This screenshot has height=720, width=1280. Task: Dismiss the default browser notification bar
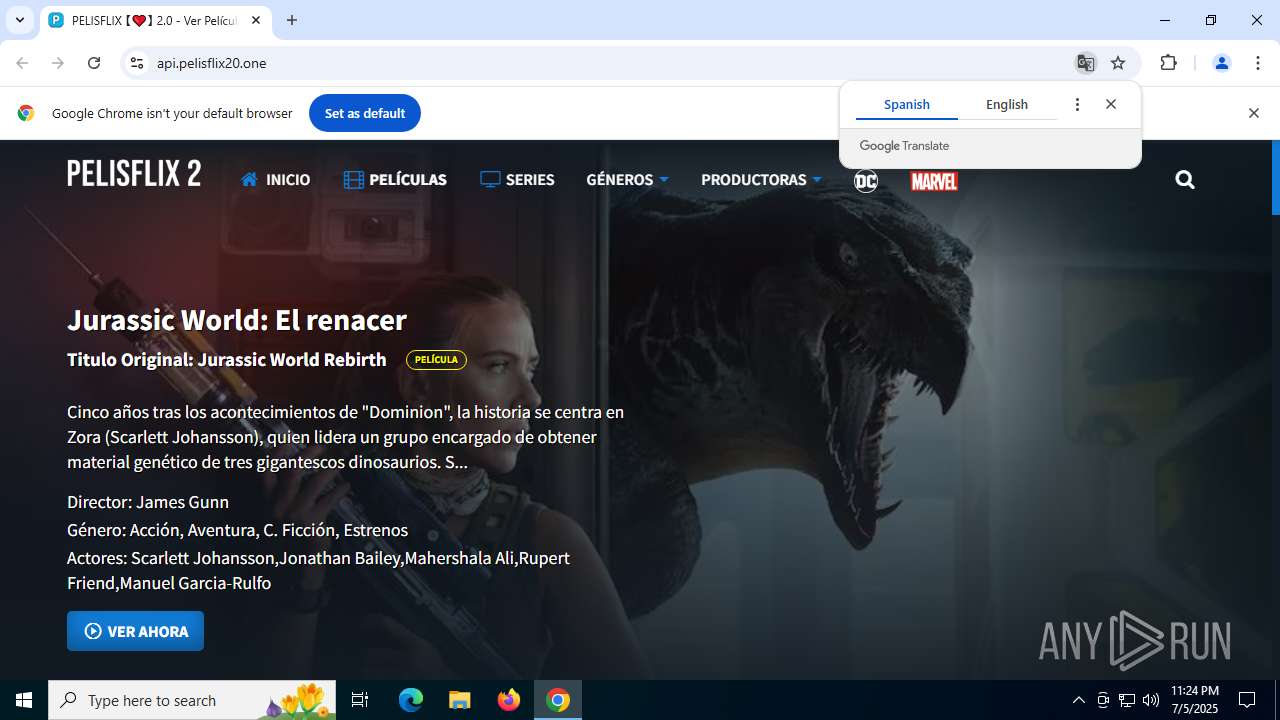coord(1253,113)
